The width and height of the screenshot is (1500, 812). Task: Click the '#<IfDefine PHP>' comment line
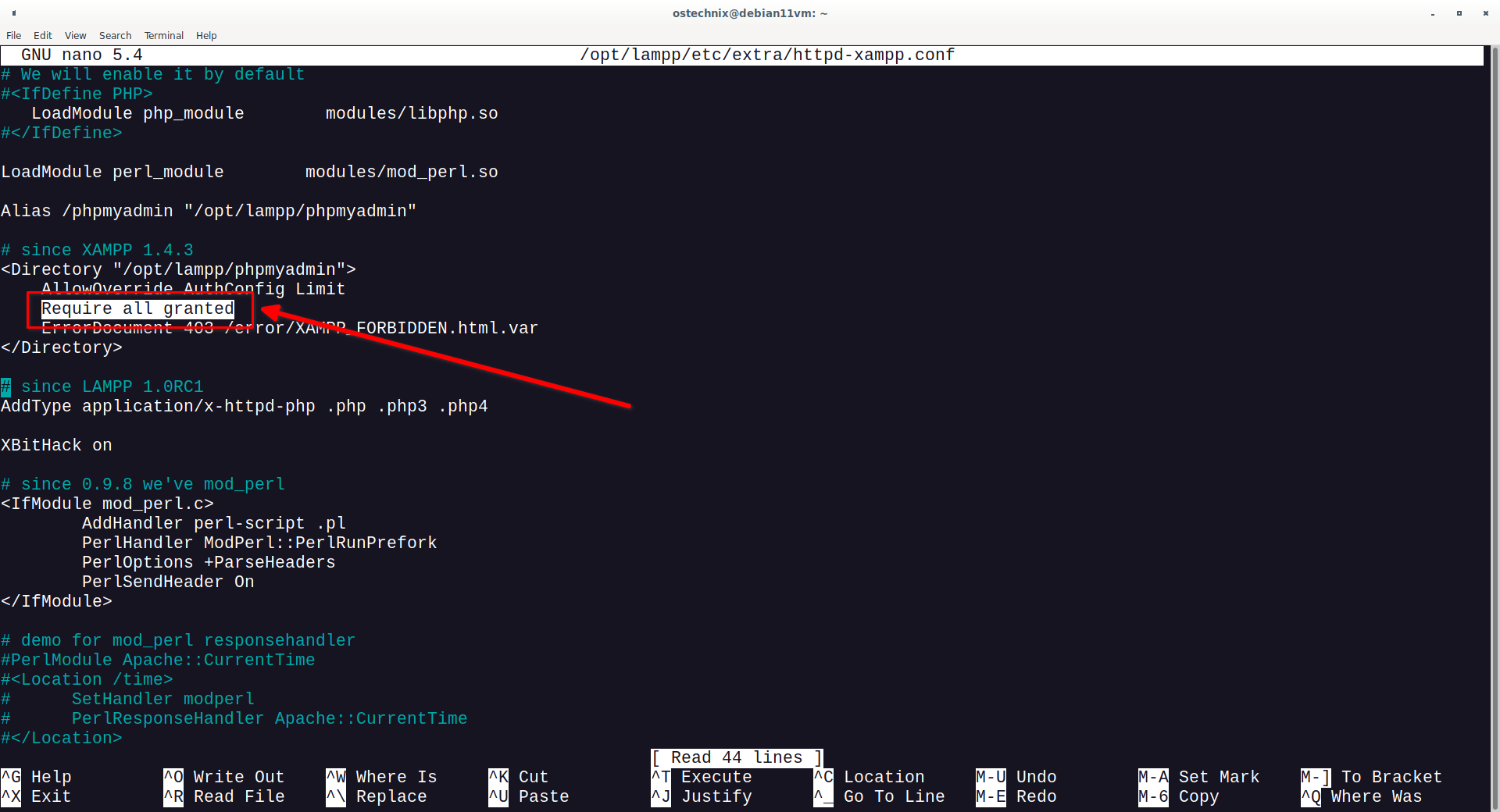pos(77,94)
